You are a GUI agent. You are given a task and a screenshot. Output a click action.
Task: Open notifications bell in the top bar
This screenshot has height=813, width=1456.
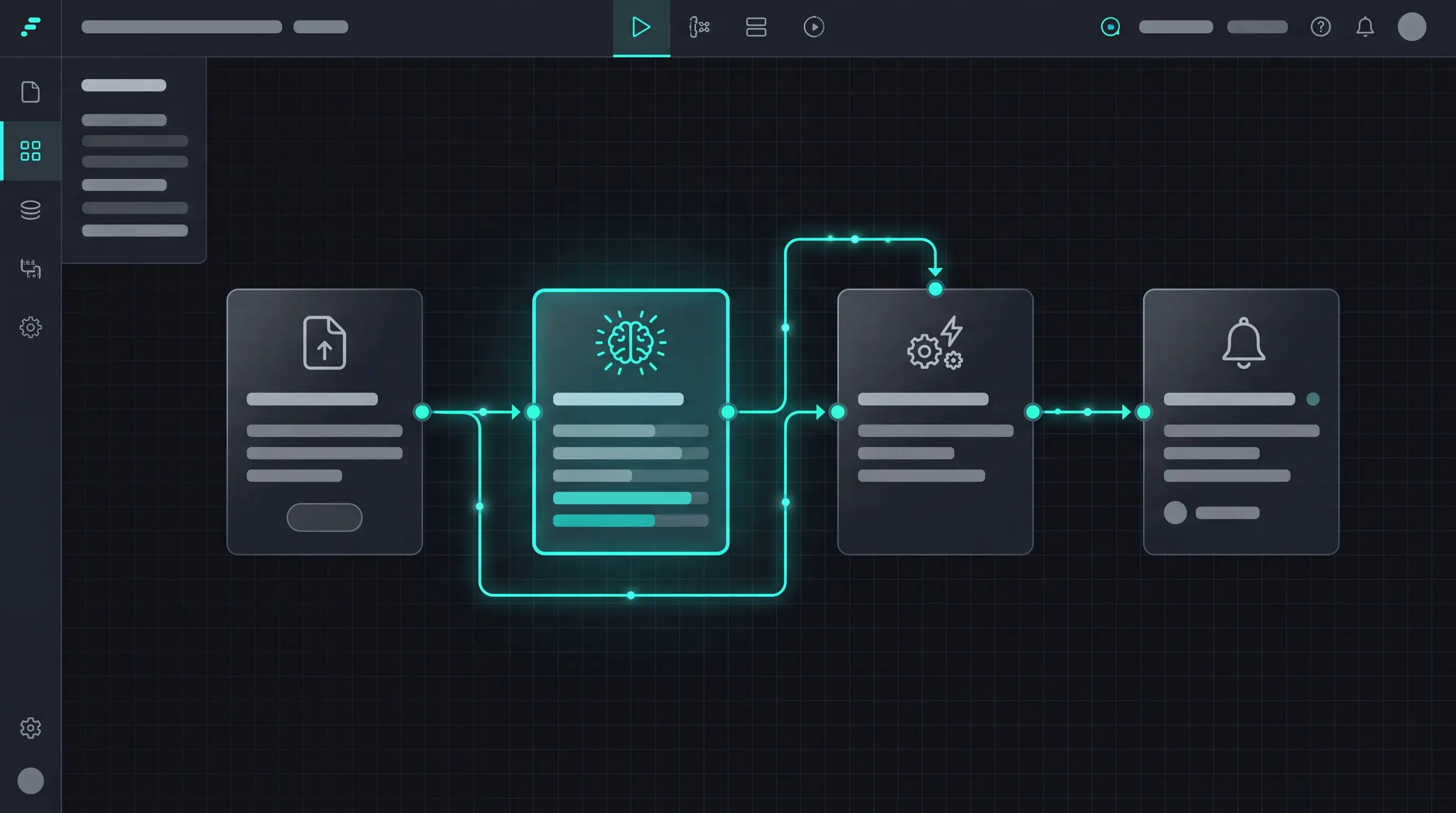tap(1365, 27)
